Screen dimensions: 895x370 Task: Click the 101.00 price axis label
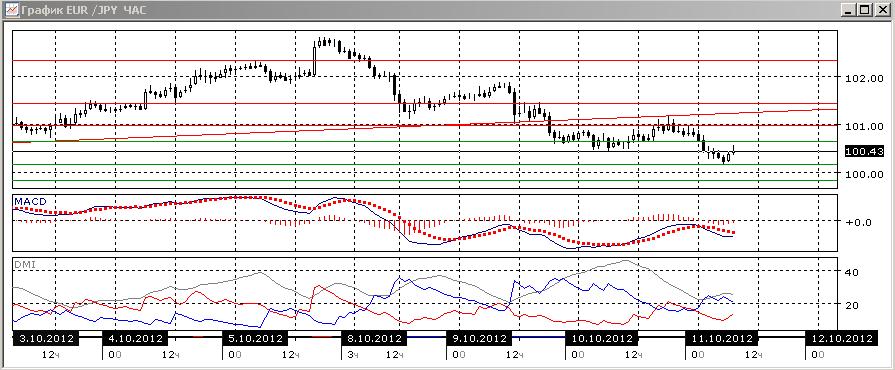[864, 126]
